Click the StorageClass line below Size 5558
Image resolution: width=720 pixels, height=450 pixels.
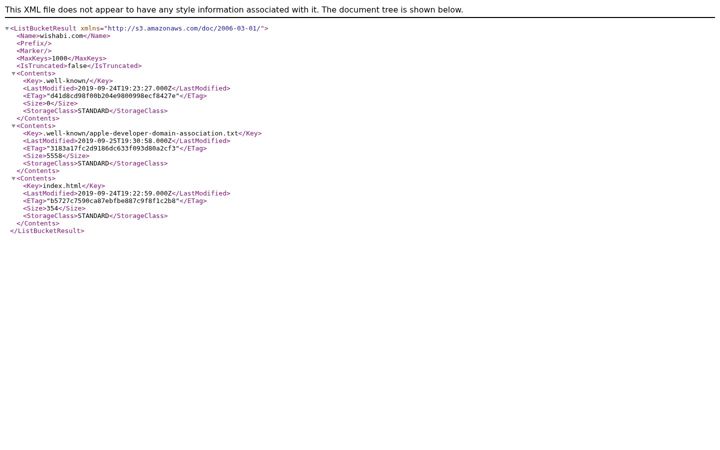(96, 163)
